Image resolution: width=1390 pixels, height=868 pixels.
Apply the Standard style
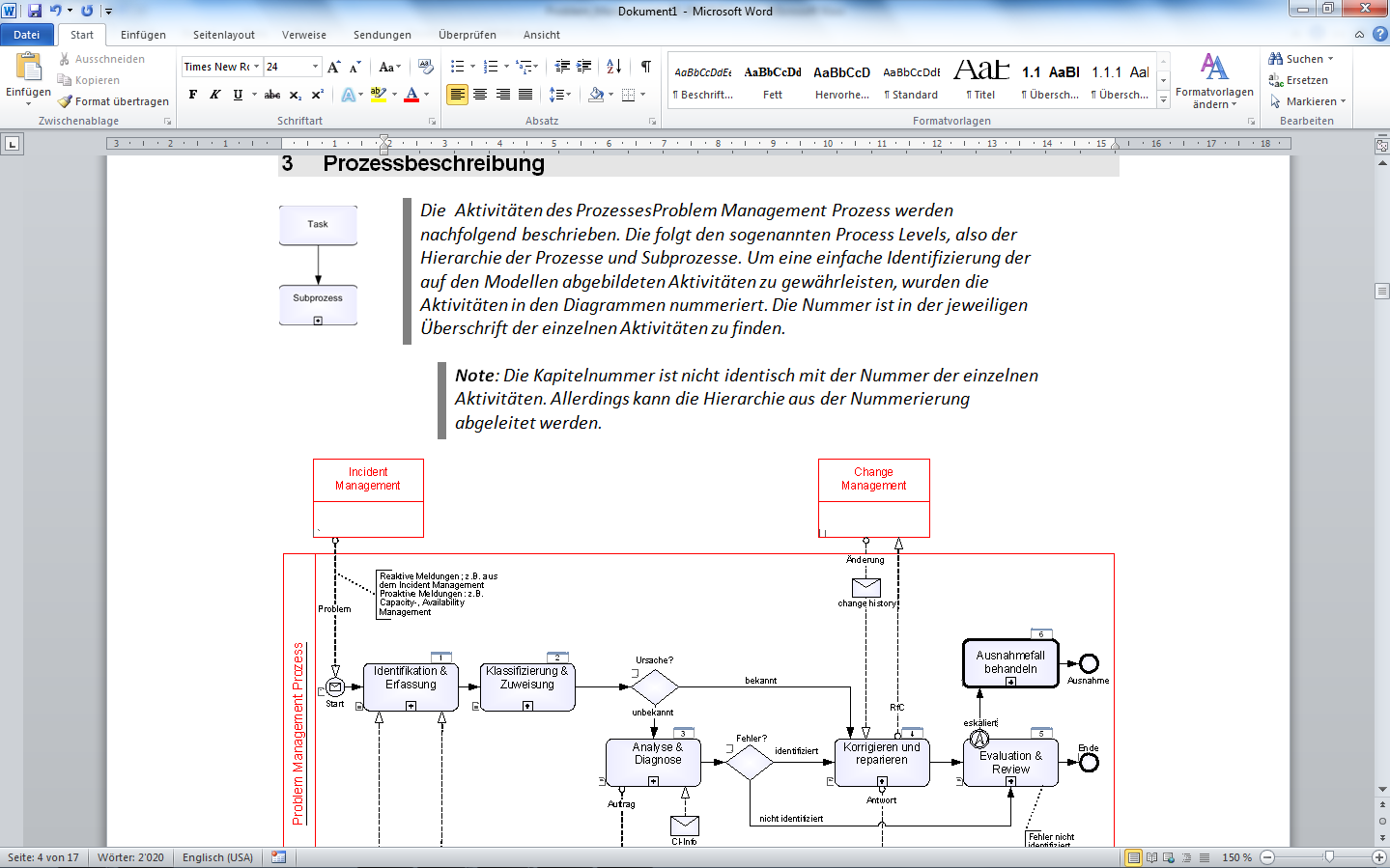click(x=912, y=82)
